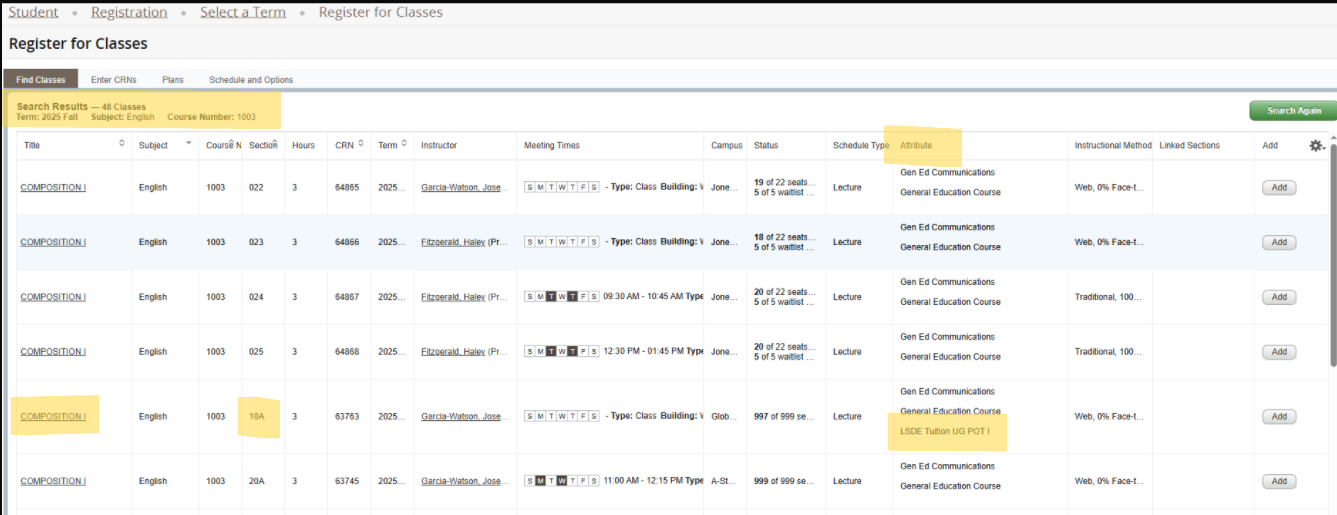Go to Select a Term breadcrumb link

tap(243, 12)
